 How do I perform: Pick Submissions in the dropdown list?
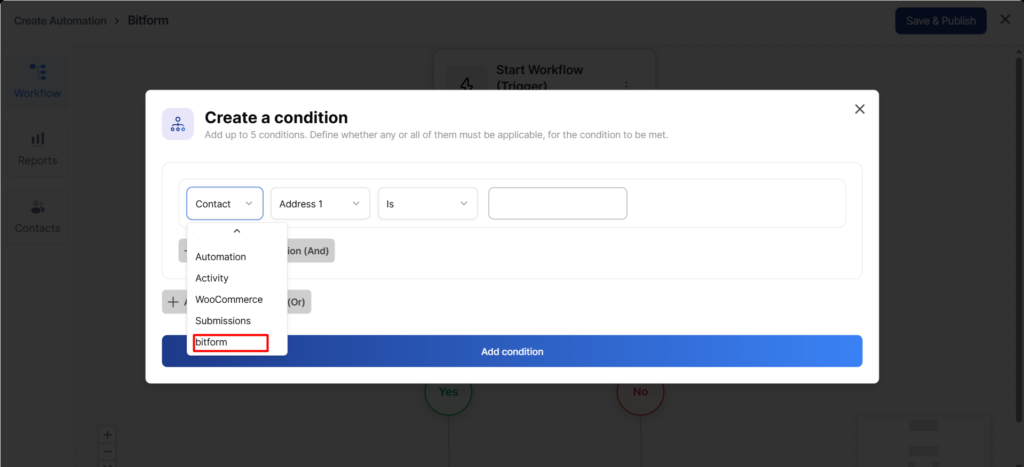click(223, 320)
